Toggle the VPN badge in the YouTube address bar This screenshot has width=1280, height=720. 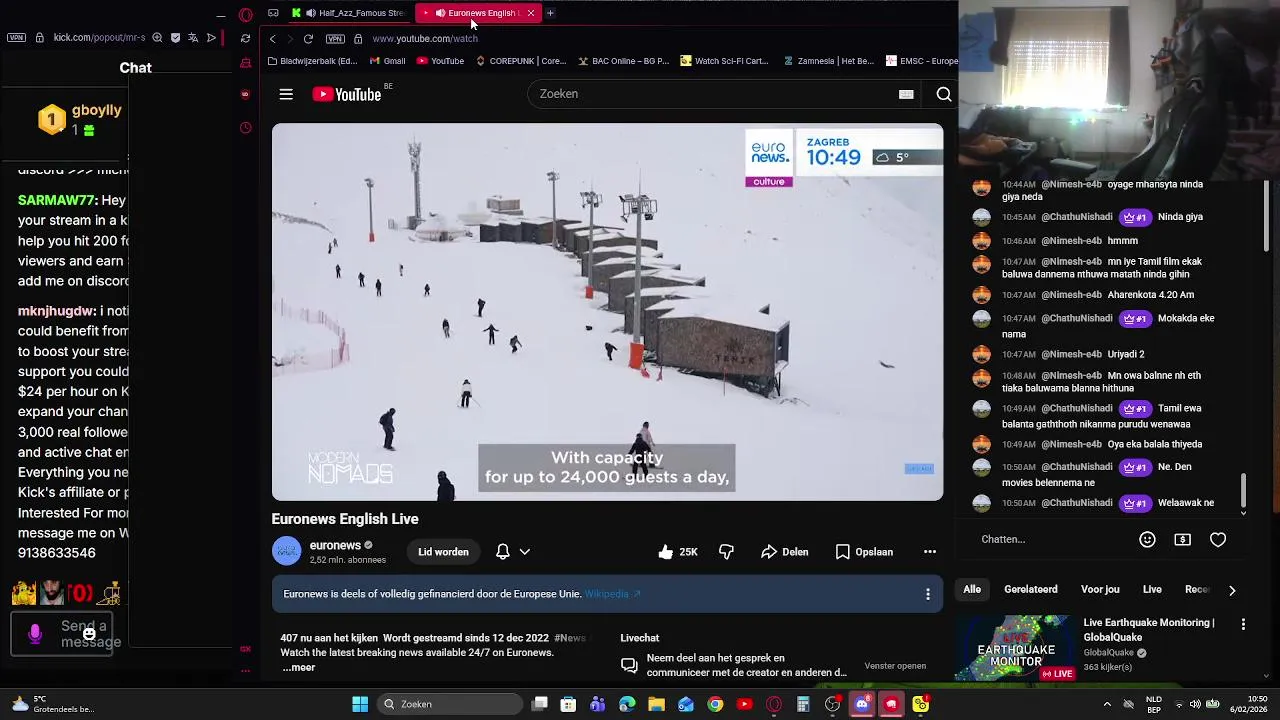pos(335,39)
